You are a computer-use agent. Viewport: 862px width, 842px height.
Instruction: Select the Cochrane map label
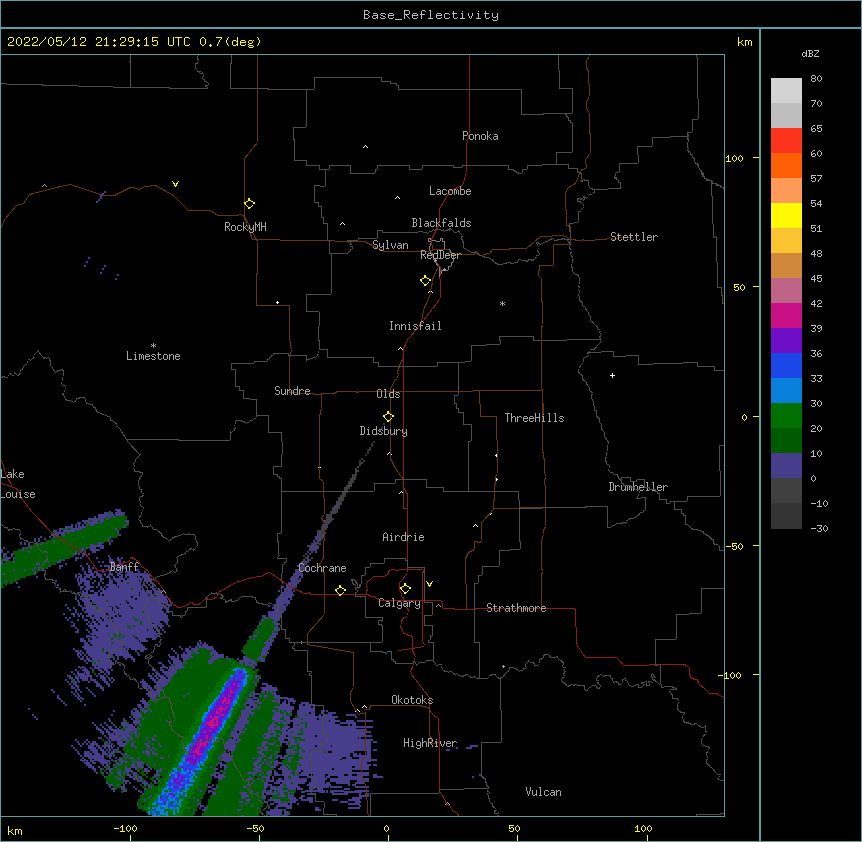tap(323, 568)
